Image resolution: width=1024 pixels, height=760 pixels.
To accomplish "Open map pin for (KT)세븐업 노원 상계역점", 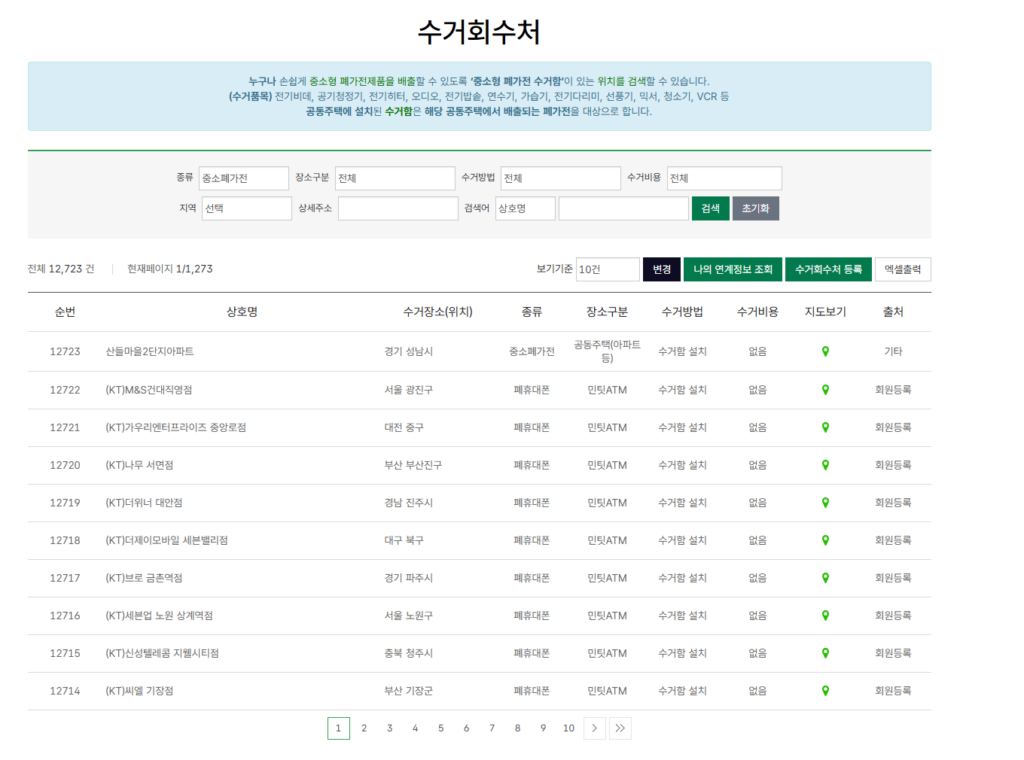I will (x=825, y=615).
